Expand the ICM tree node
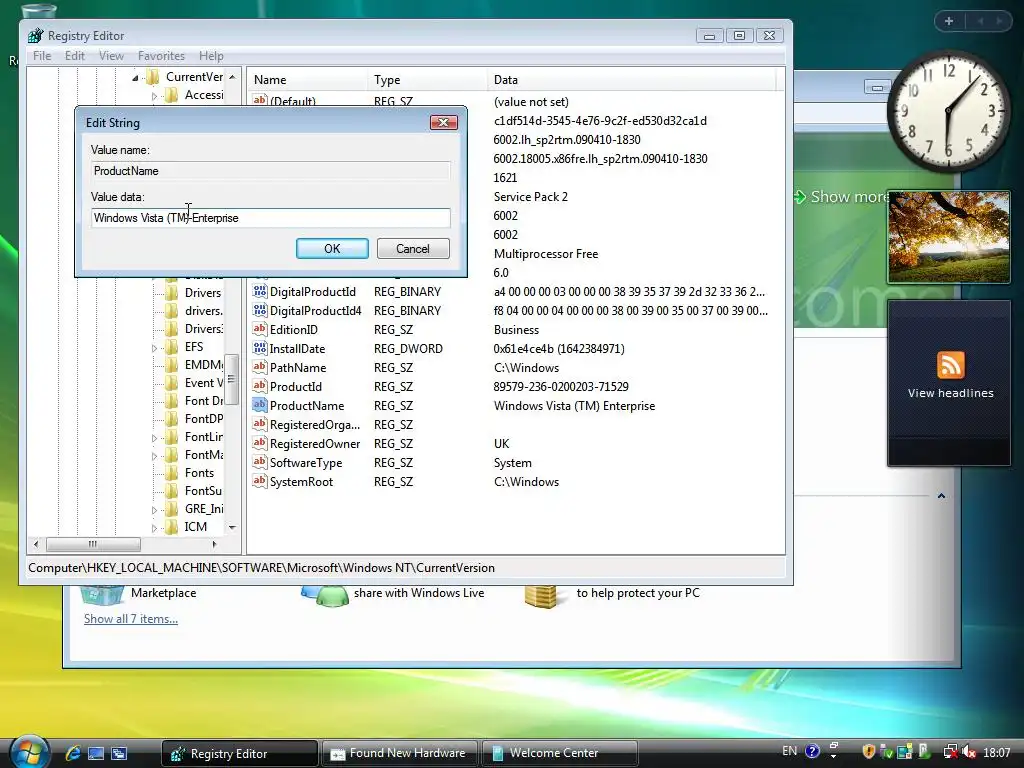The width and height of the screenshot is (1024, 768). click(154, 528)
